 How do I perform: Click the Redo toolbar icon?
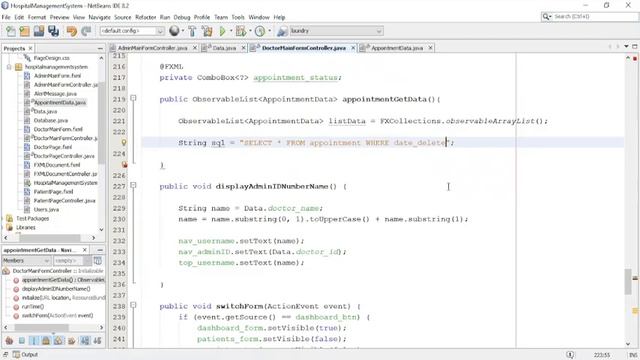(x=86, y=31)
